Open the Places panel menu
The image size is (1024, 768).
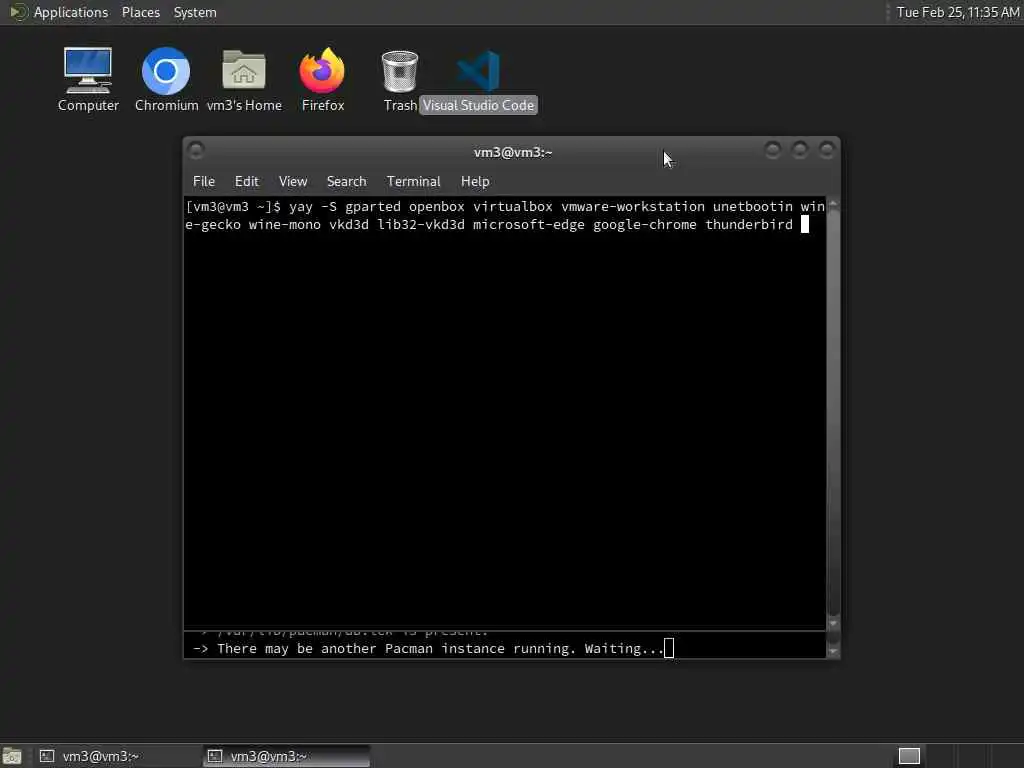pos(141,12)
